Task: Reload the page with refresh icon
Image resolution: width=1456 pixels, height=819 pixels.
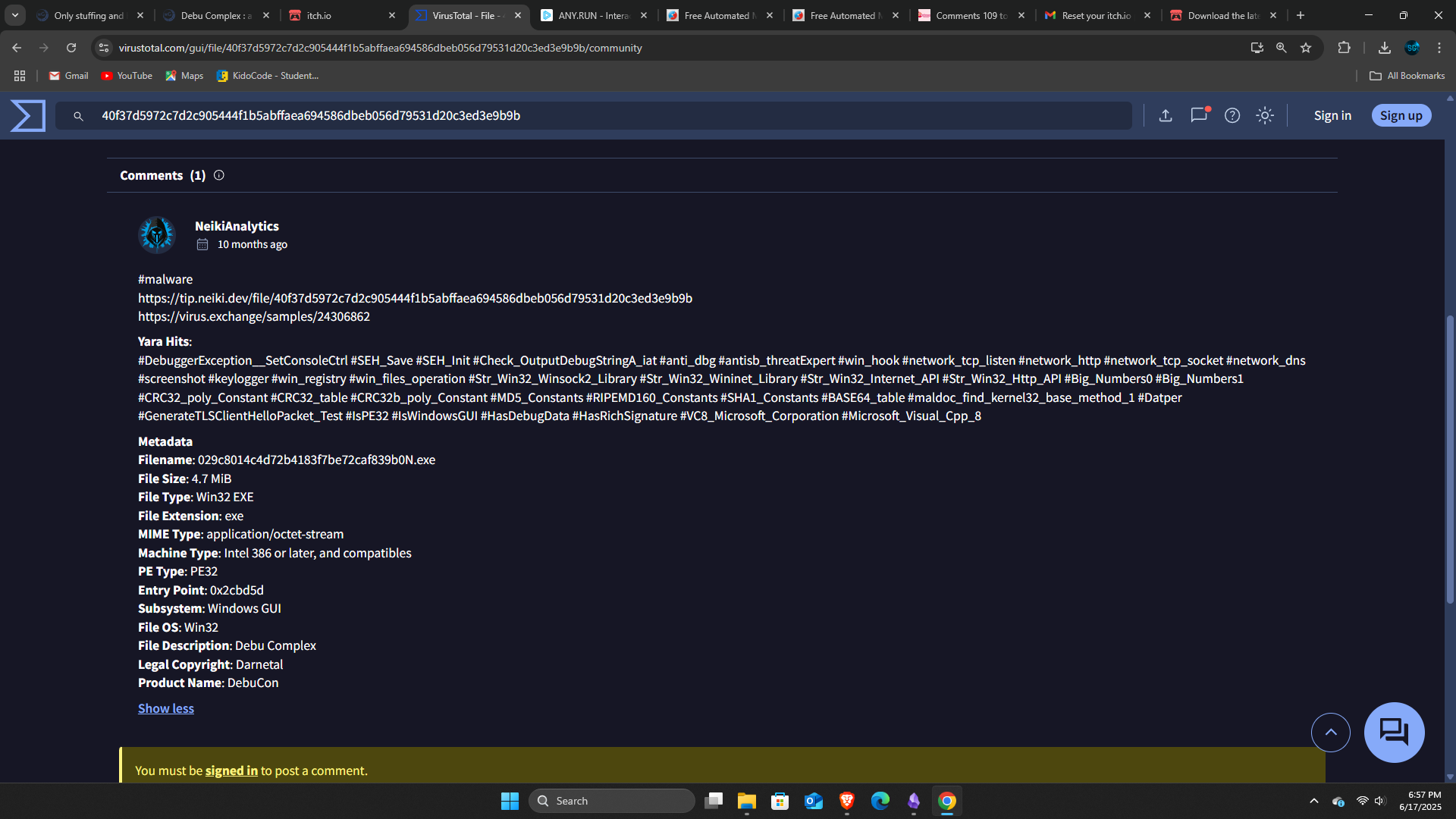Action: click(71, 48)
